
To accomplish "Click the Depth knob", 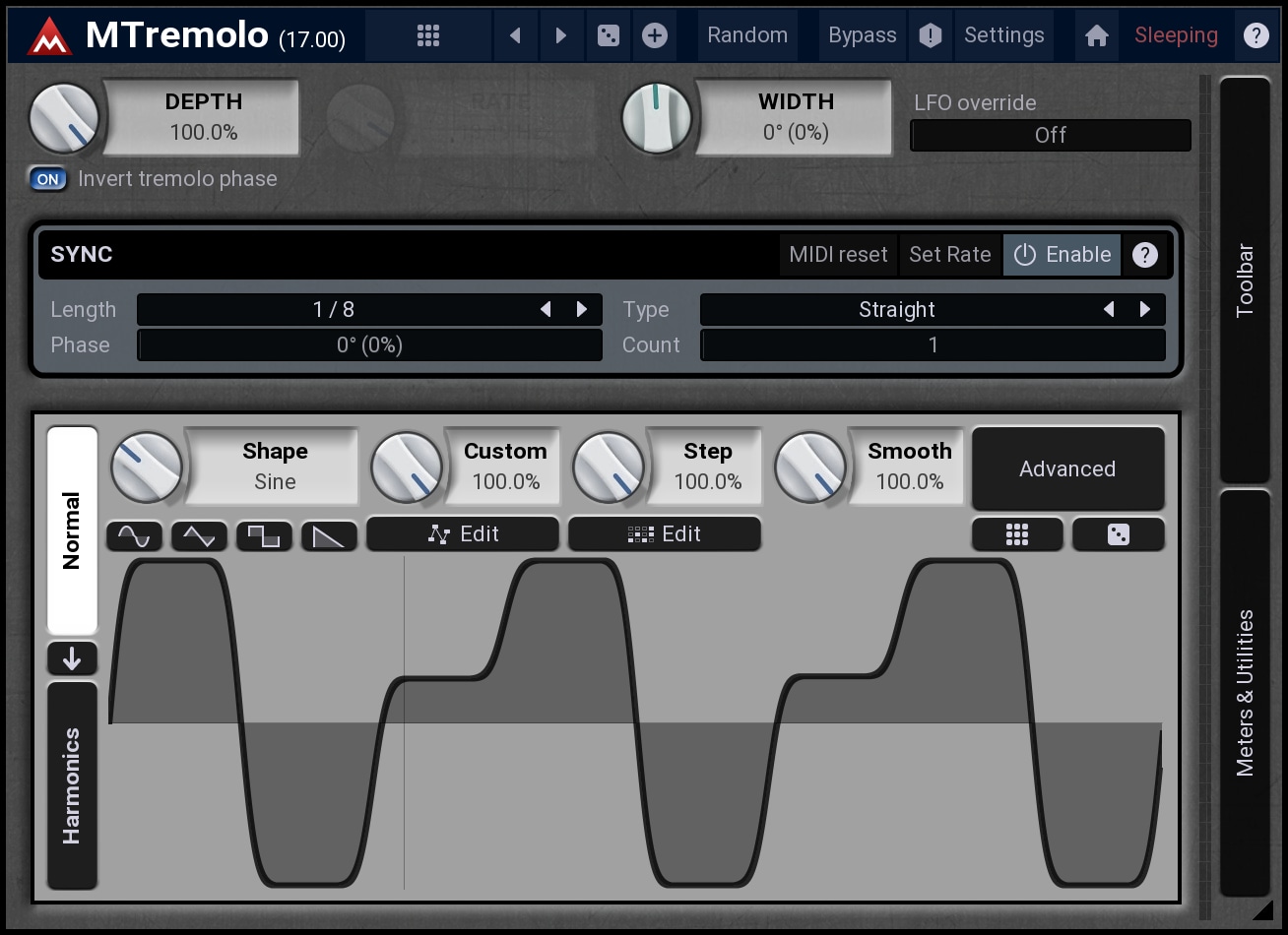I will coord(65,117).
